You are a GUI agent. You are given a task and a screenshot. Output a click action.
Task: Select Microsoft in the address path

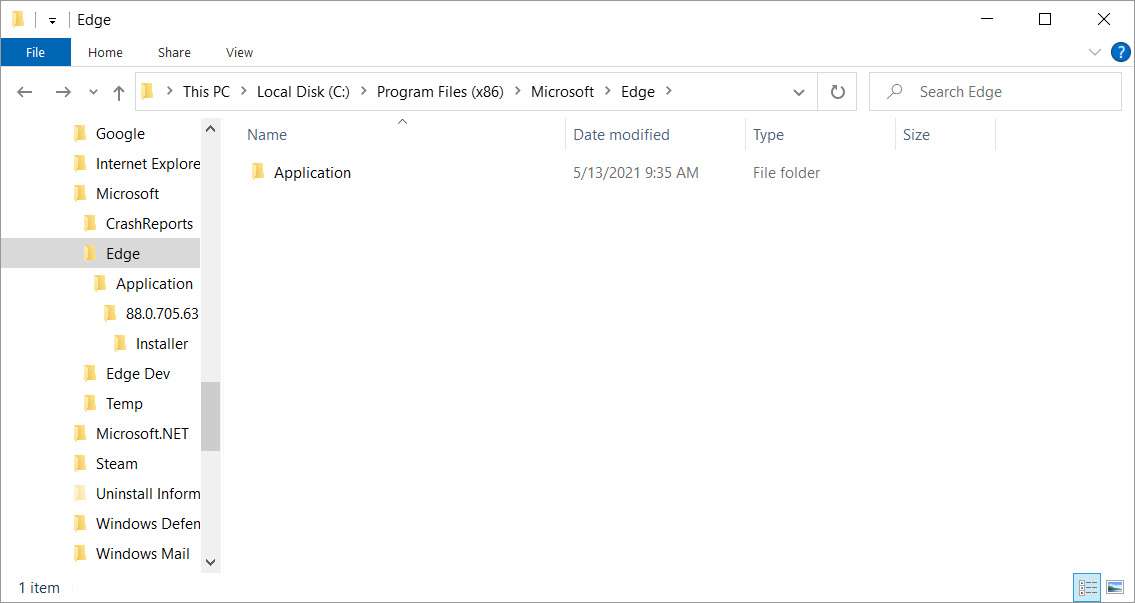pyautogui.click(x=562, y=92)
